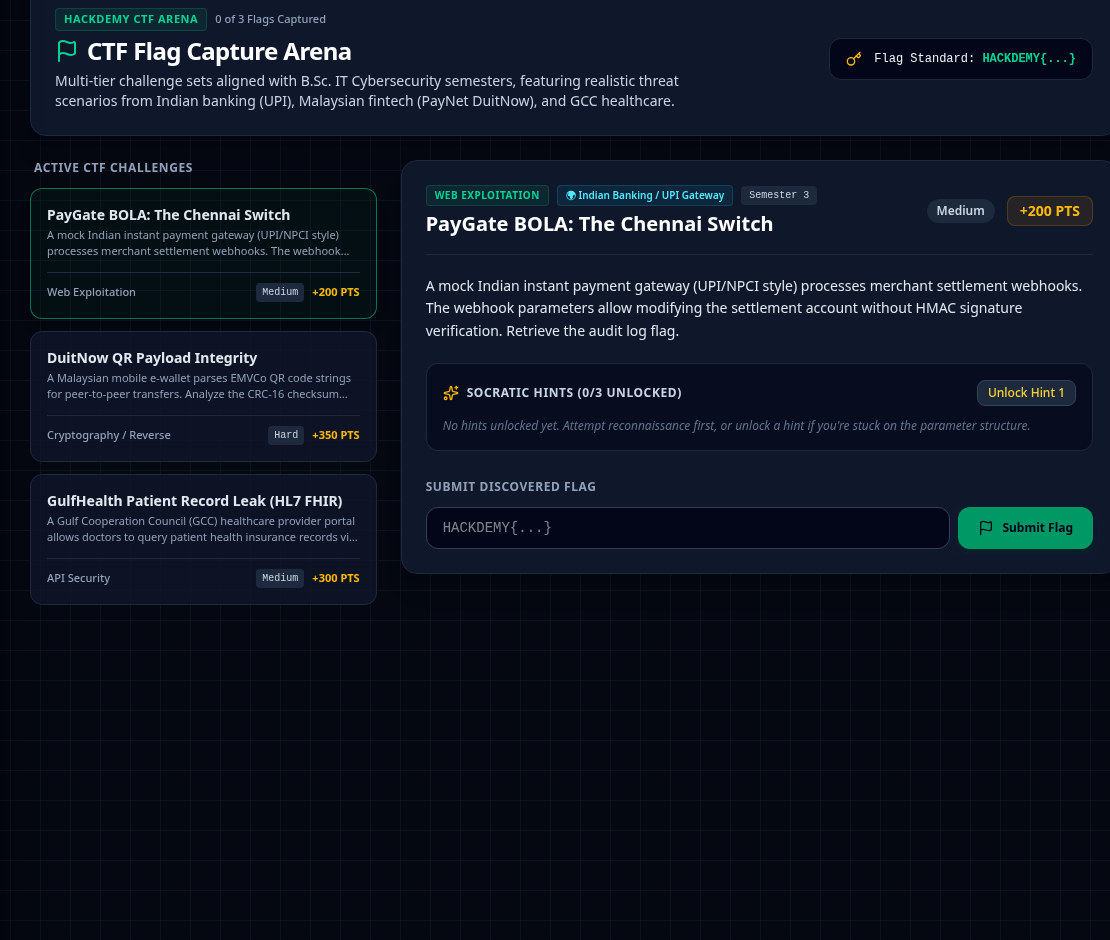Click the SOCRATIC HINTS (0/3 UNLOCKED) heading
The width and height of the screenshot is (1110, 940).
coord(573,393)
